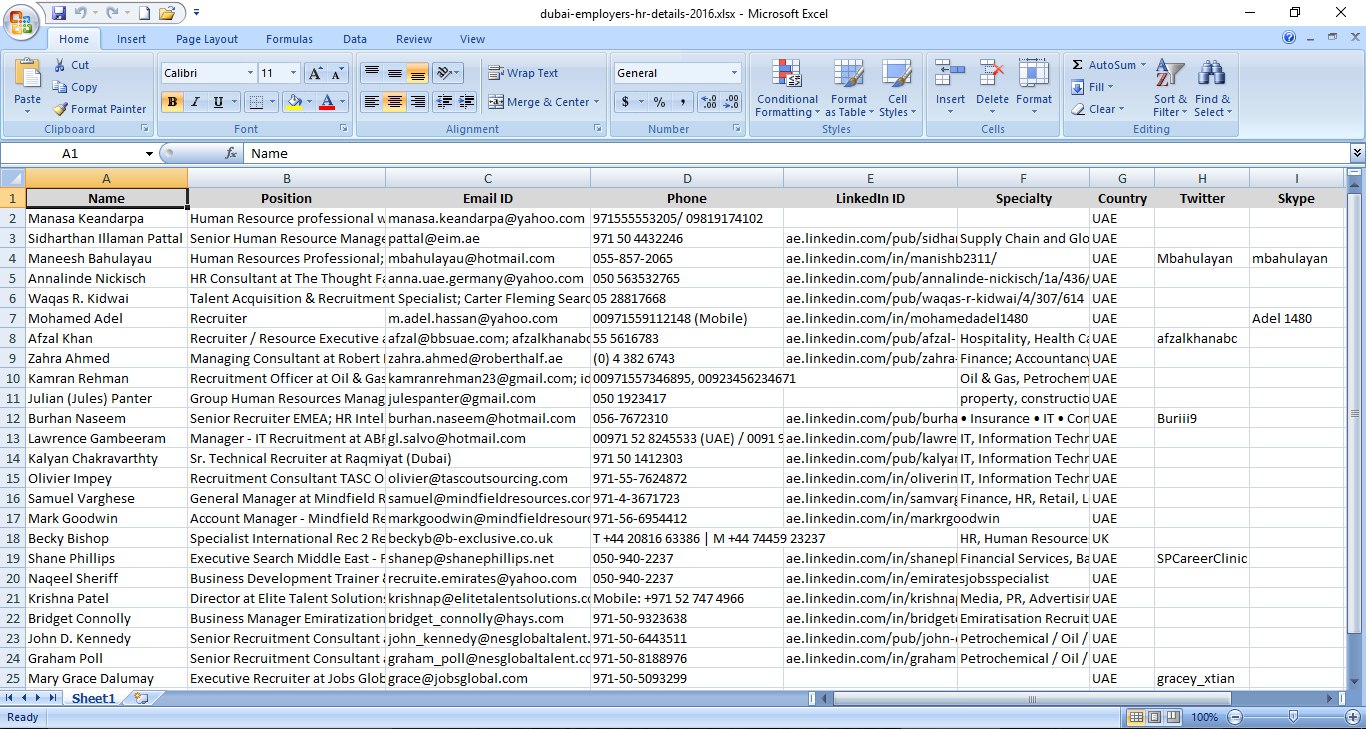The height and width of the screenshot is (729, 1366).
Task: Toggle bold formatting
Action: (172, 101)
